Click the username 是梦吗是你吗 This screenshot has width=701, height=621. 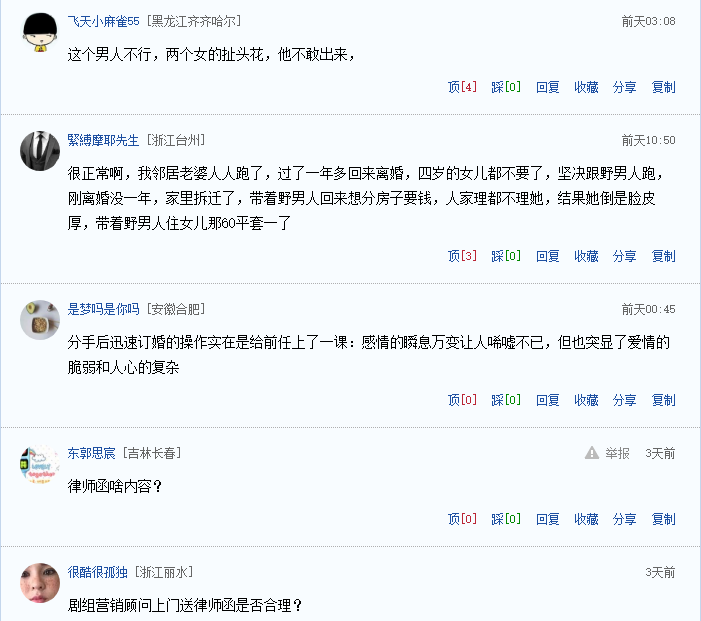(x=103, y=309)
